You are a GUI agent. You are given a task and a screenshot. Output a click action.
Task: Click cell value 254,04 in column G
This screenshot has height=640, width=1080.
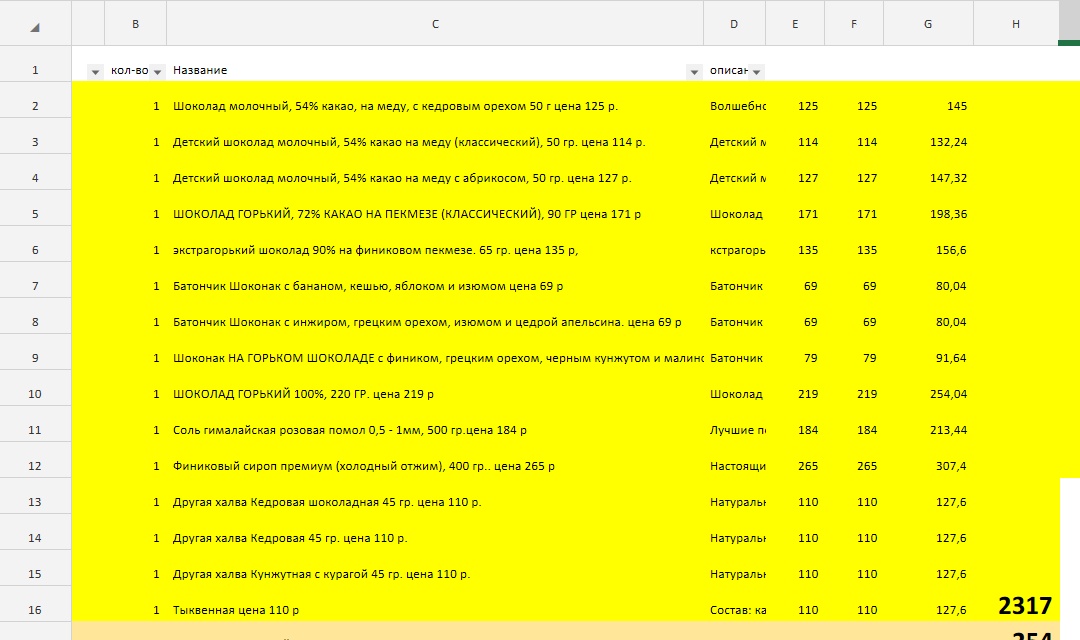coord(947,394)
